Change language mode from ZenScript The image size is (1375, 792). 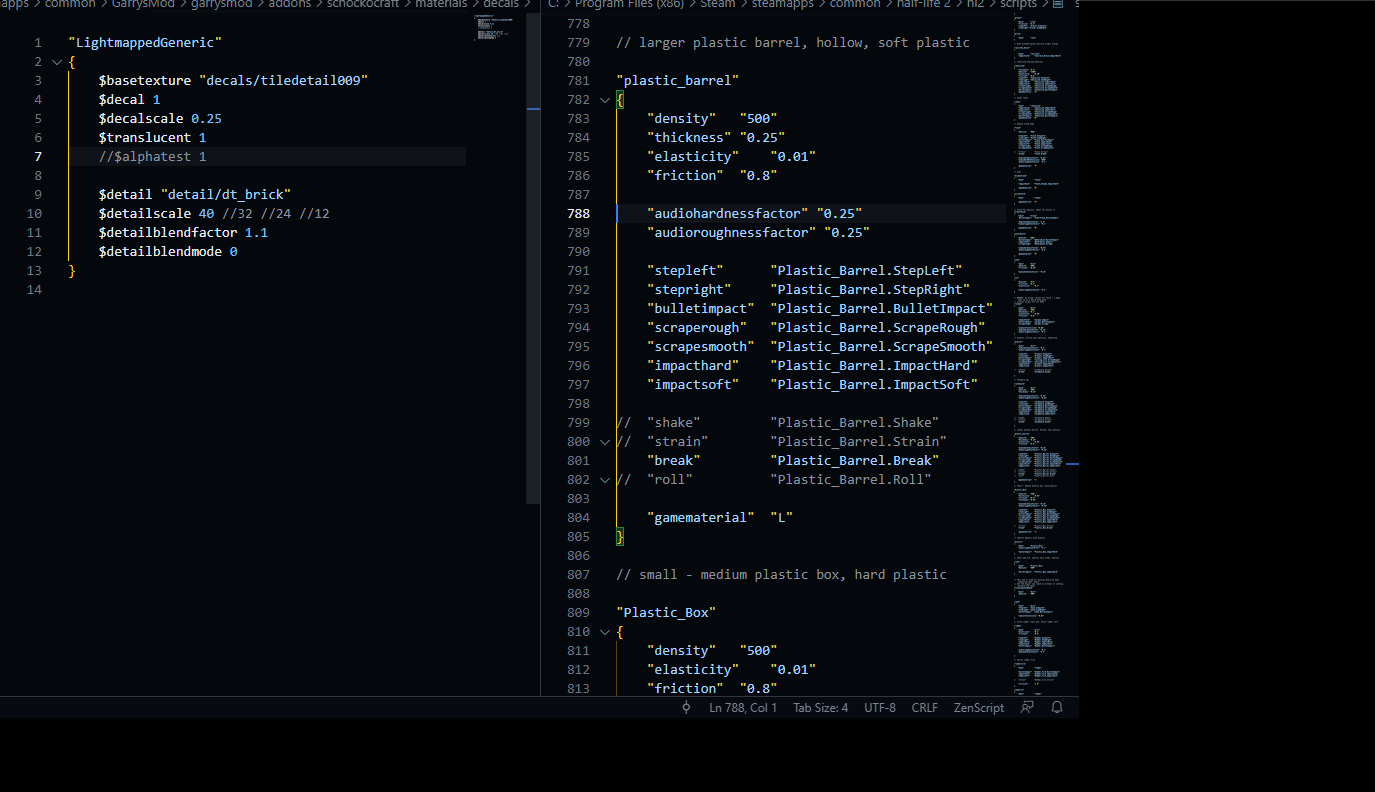(978, 707)
